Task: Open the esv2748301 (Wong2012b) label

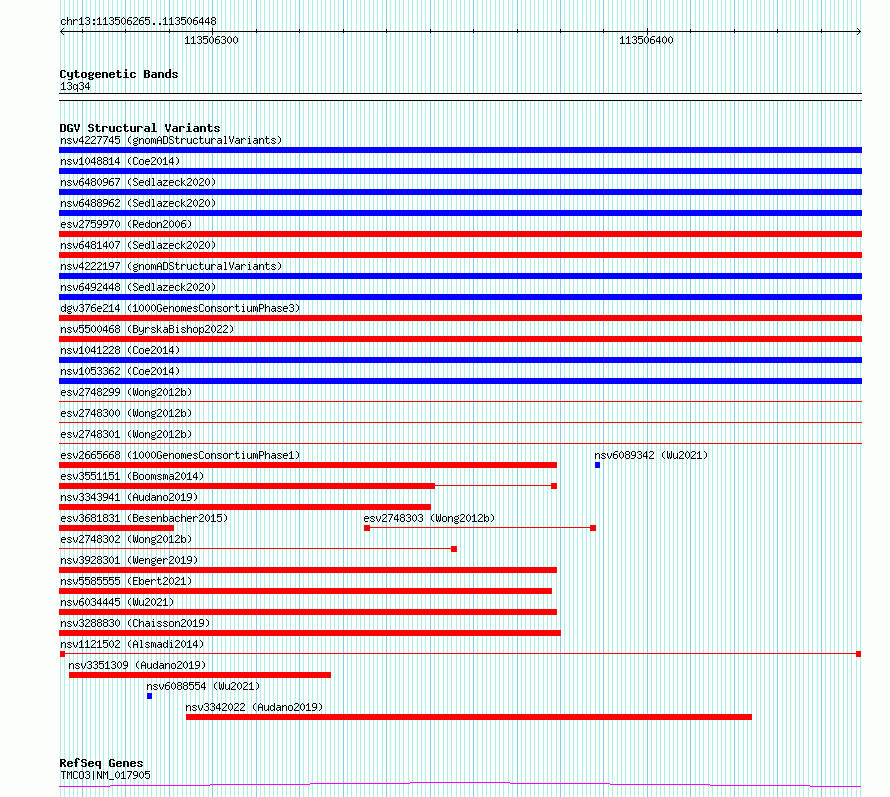Action: point(126,434)
